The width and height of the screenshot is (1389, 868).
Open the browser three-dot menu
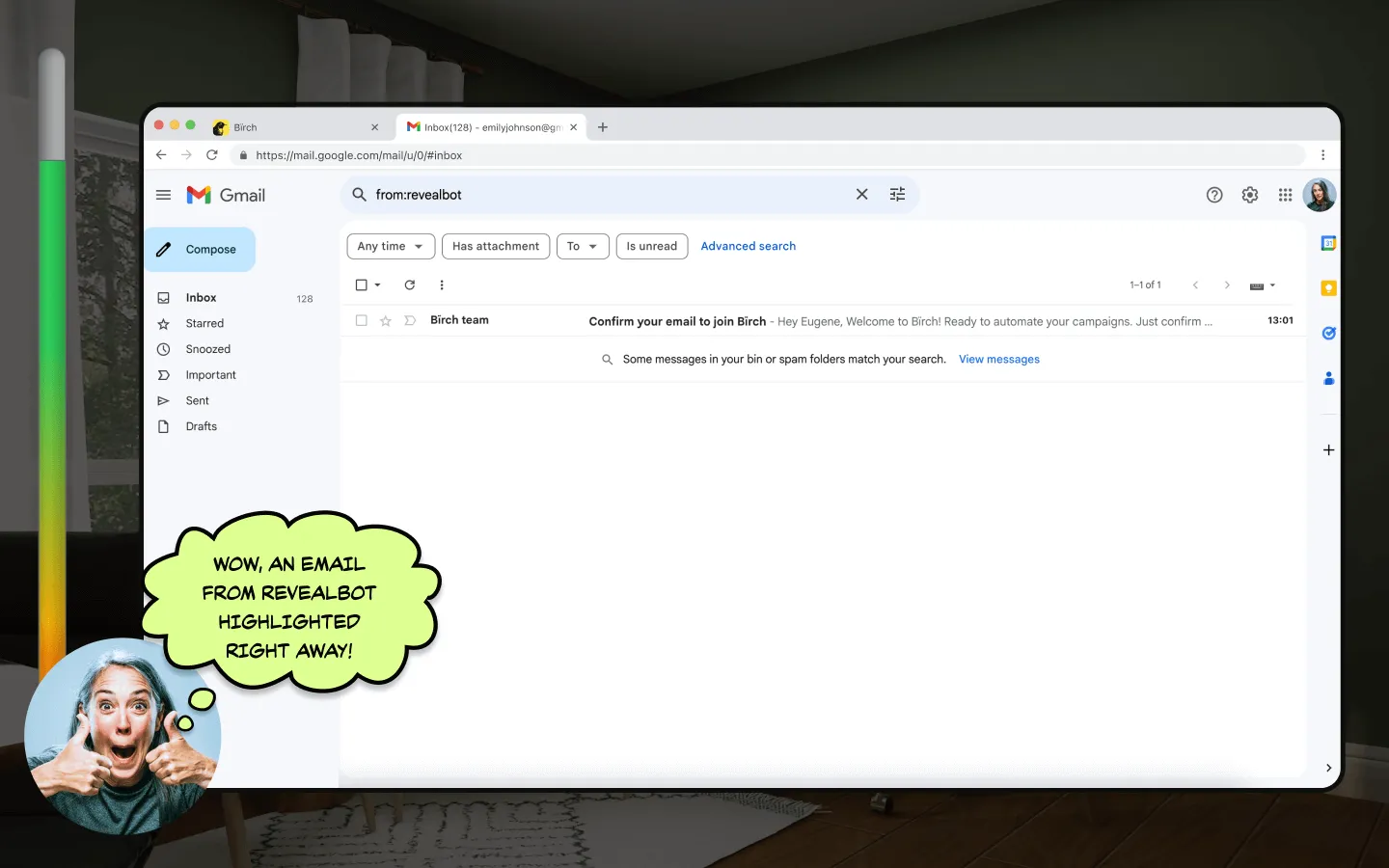(1322, 155)
